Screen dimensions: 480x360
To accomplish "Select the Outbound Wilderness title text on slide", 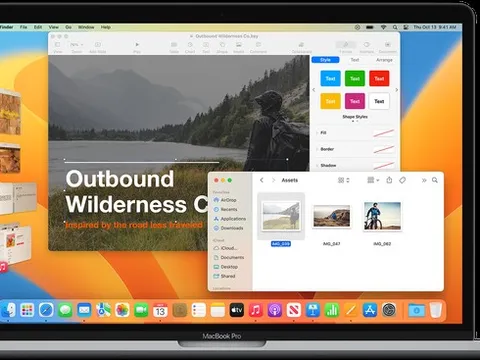I will 137,192.
